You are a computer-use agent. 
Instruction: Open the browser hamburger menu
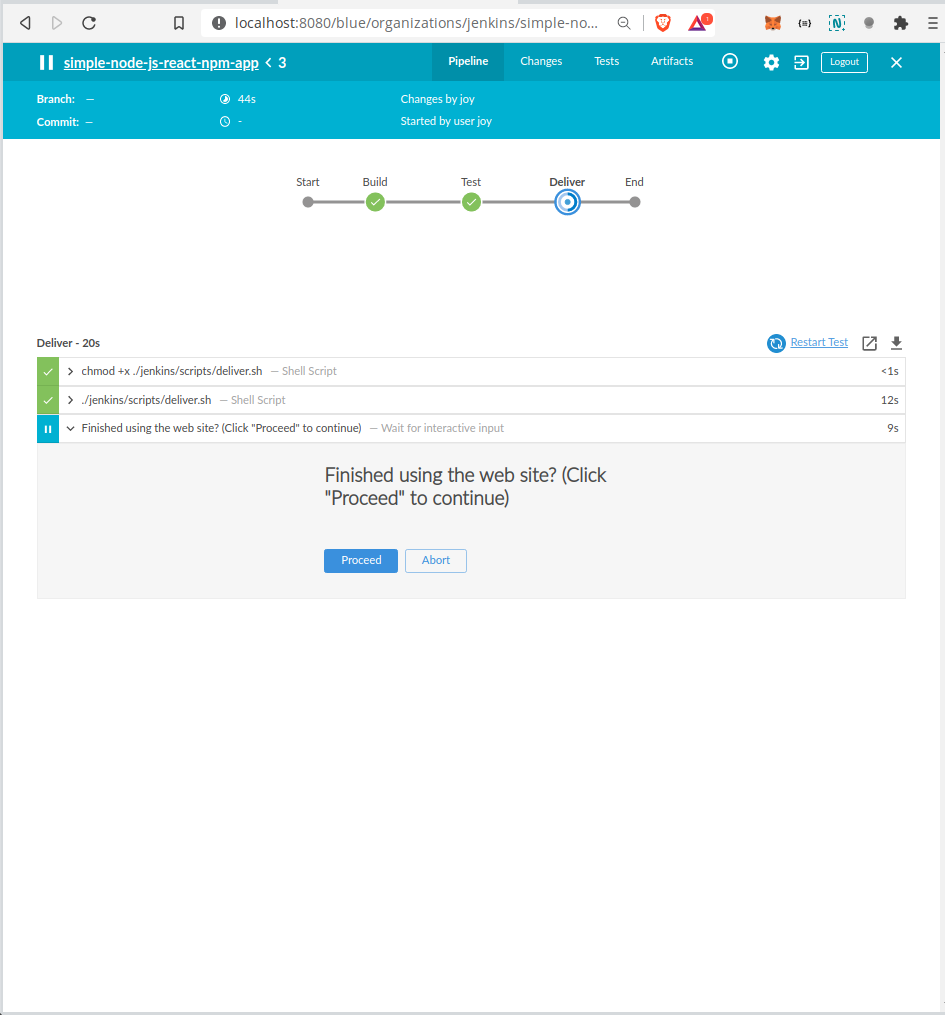tap(933, 23)
